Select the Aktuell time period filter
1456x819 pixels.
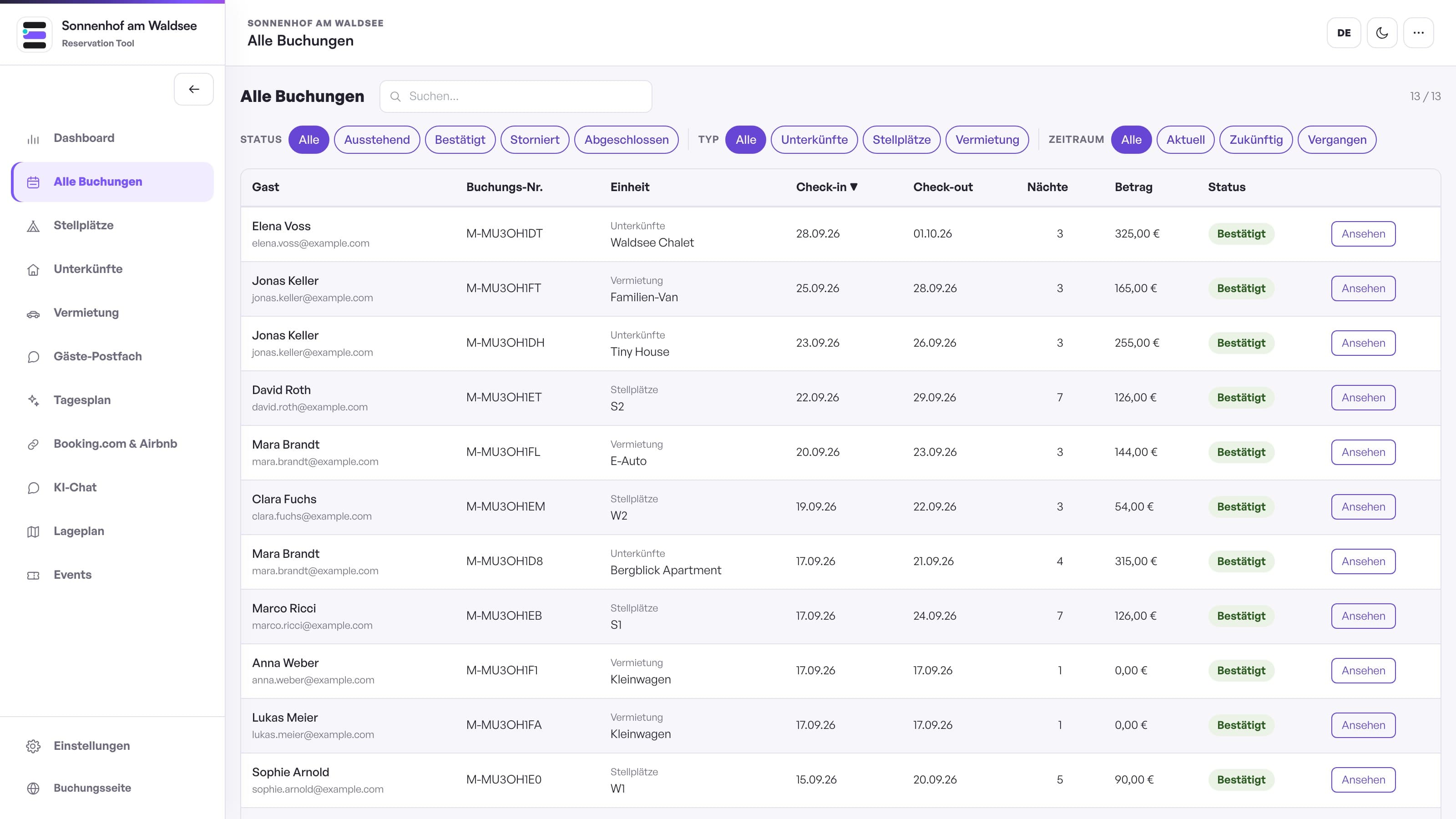click(x=1186, y=140)
